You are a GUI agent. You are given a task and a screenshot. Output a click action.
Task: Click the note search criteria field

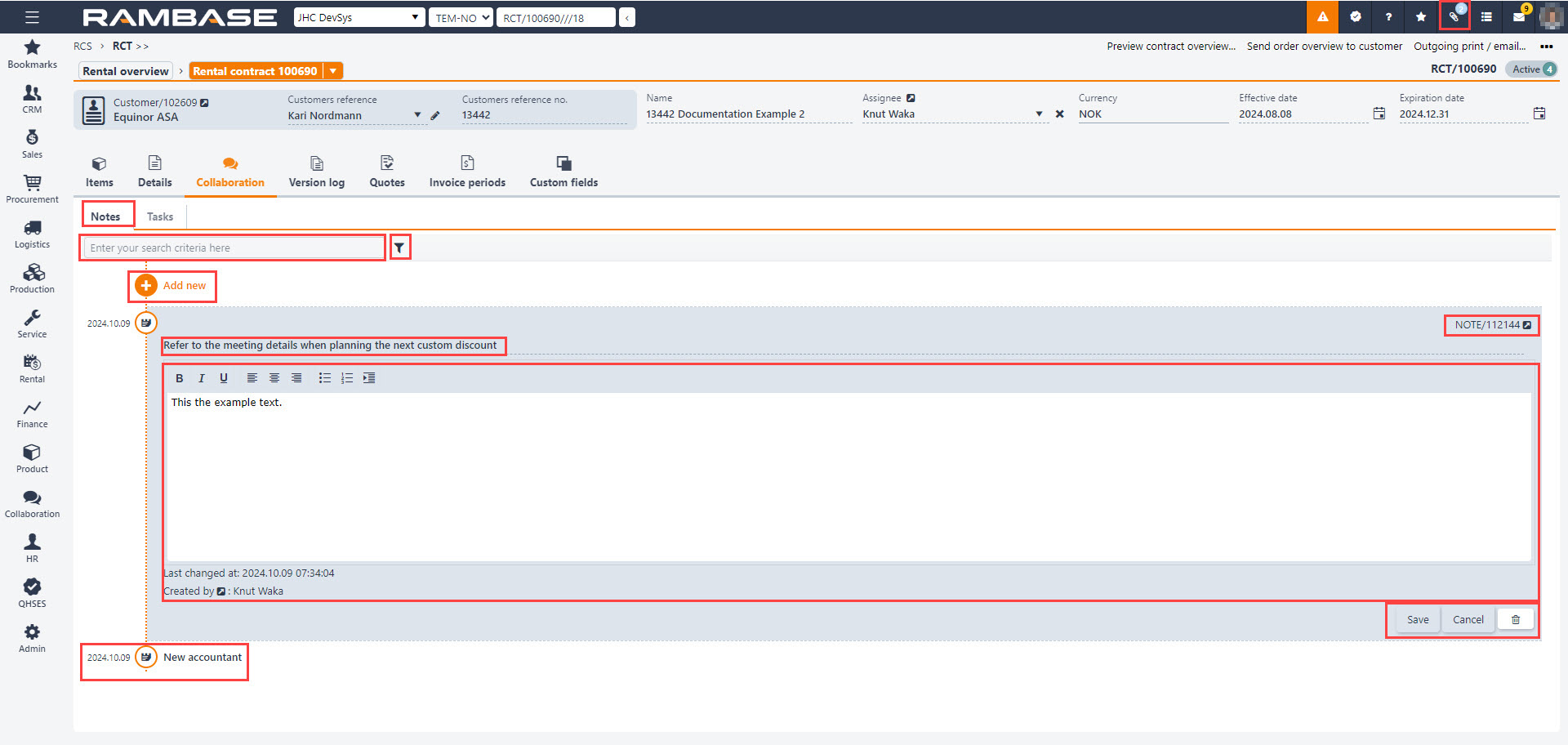click(x=233, y=248)
